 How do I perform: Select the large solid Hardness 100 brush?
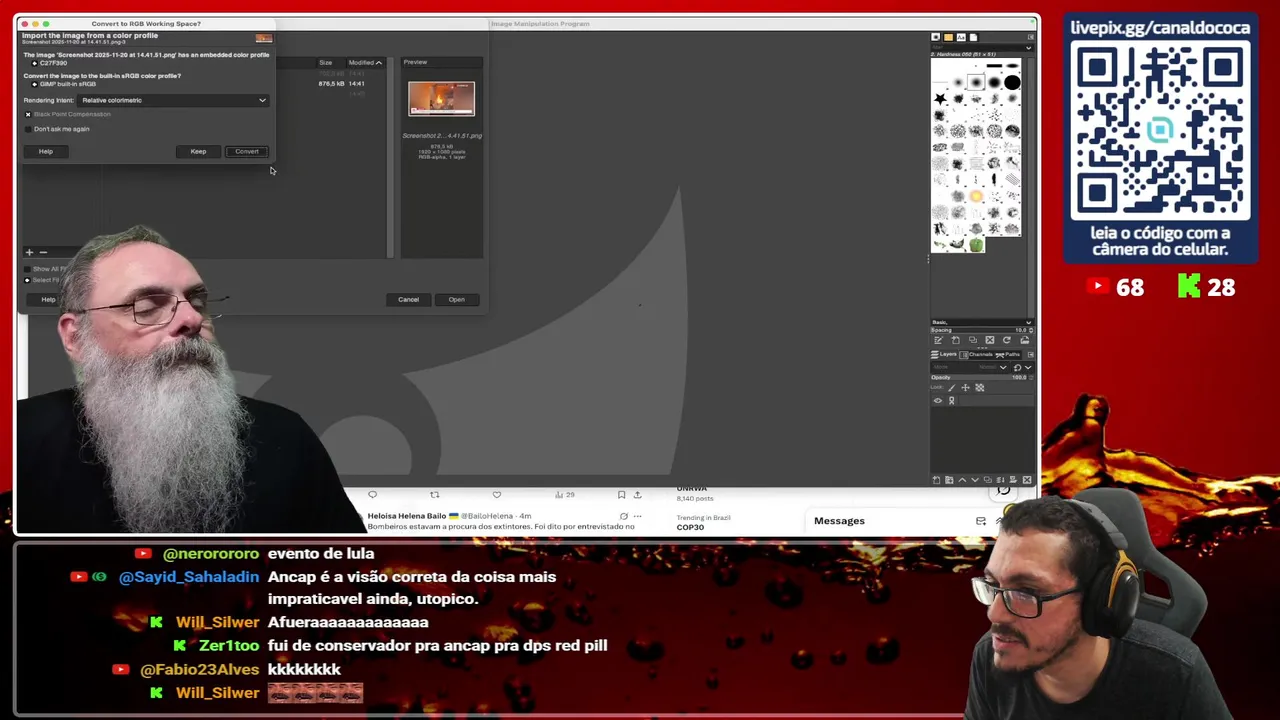click(x=1012, y=82)
